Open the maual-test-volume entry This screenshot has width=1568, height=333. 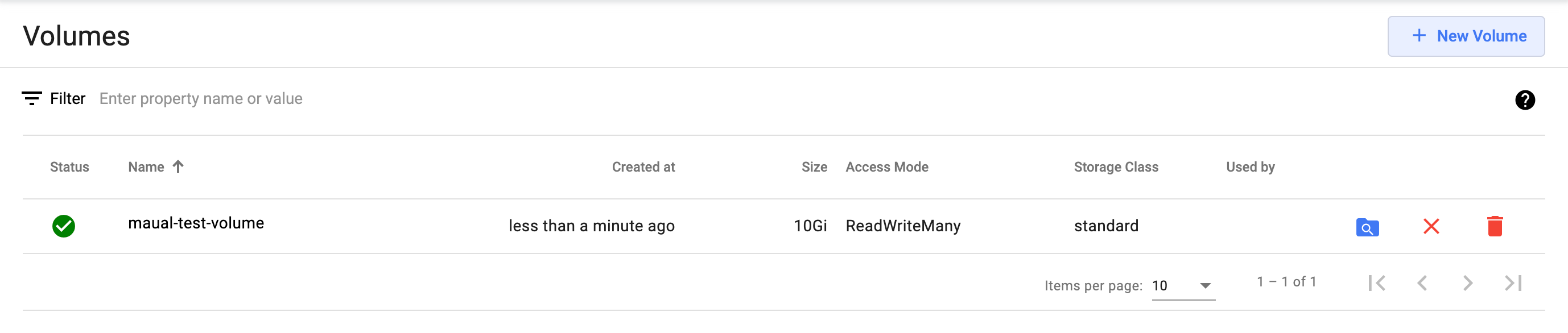(196, 224)
